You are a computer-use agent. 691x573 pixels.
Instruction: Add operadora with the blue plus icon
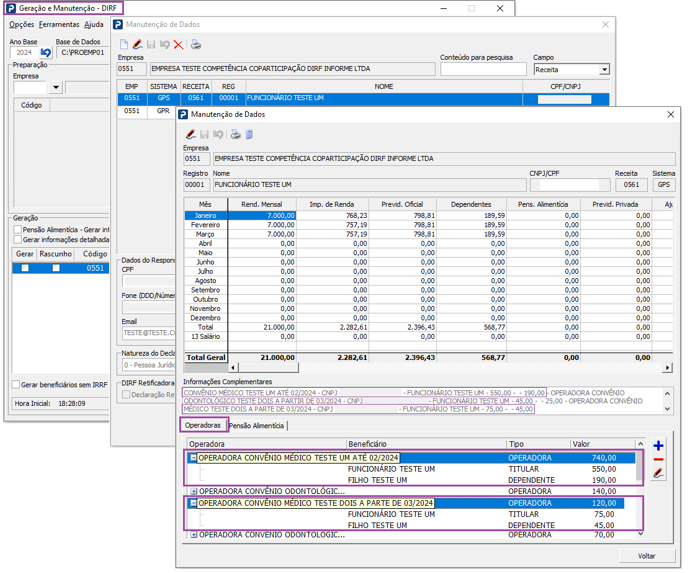point(658,446)
